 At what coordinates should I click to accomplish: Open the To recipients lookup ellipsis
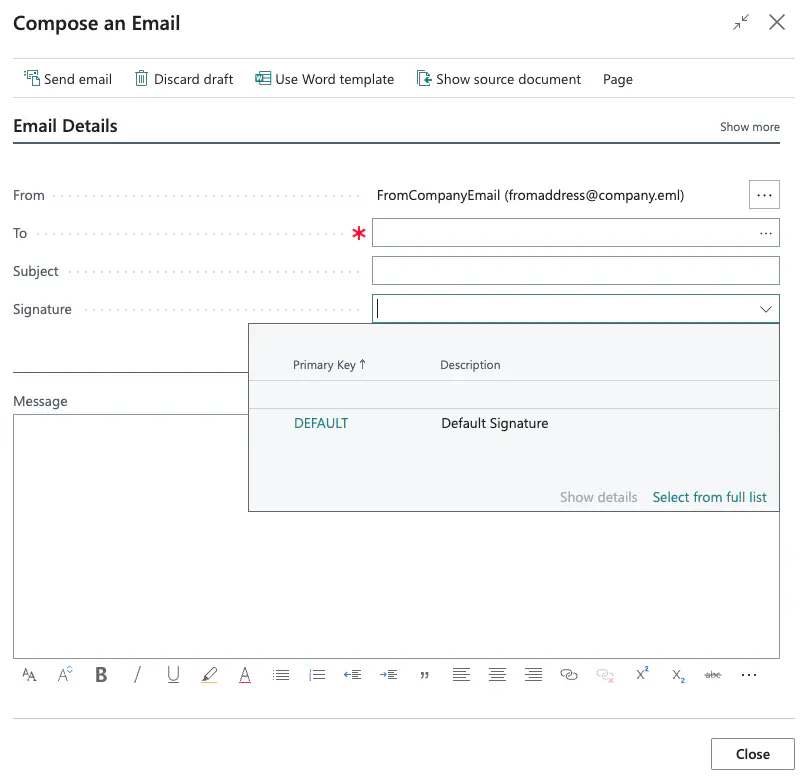[766, 233]
